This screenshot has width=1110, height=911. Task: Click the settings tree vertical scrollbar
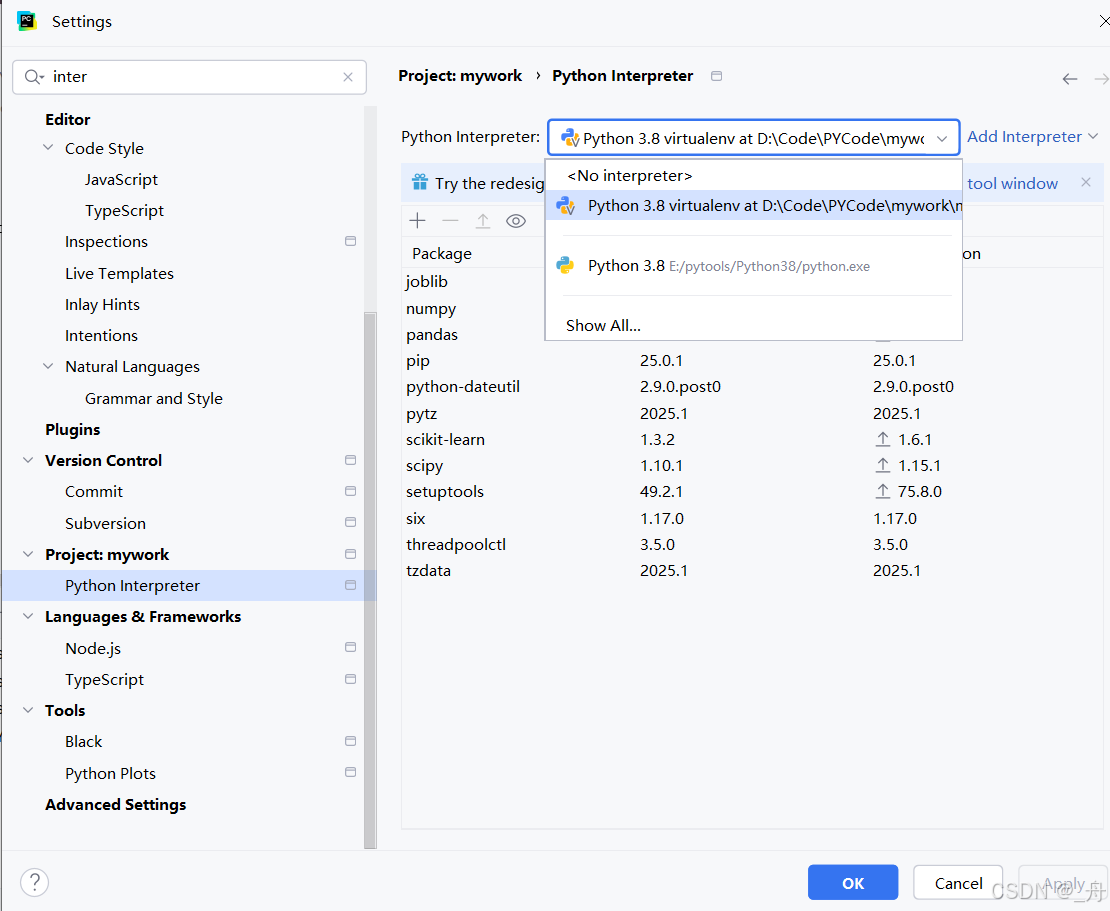tap(370, 580)
